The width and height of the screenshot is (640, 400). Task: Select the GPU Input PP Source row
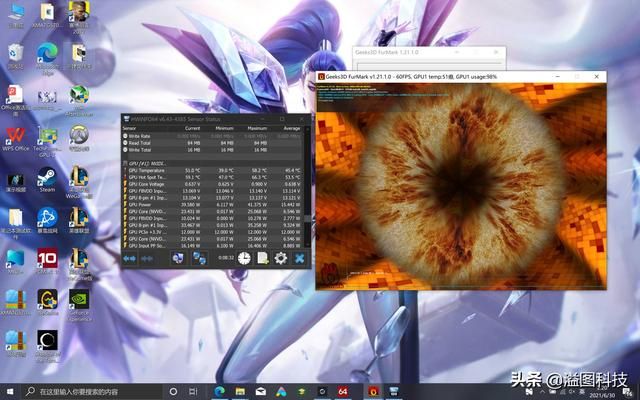[212, 246]
